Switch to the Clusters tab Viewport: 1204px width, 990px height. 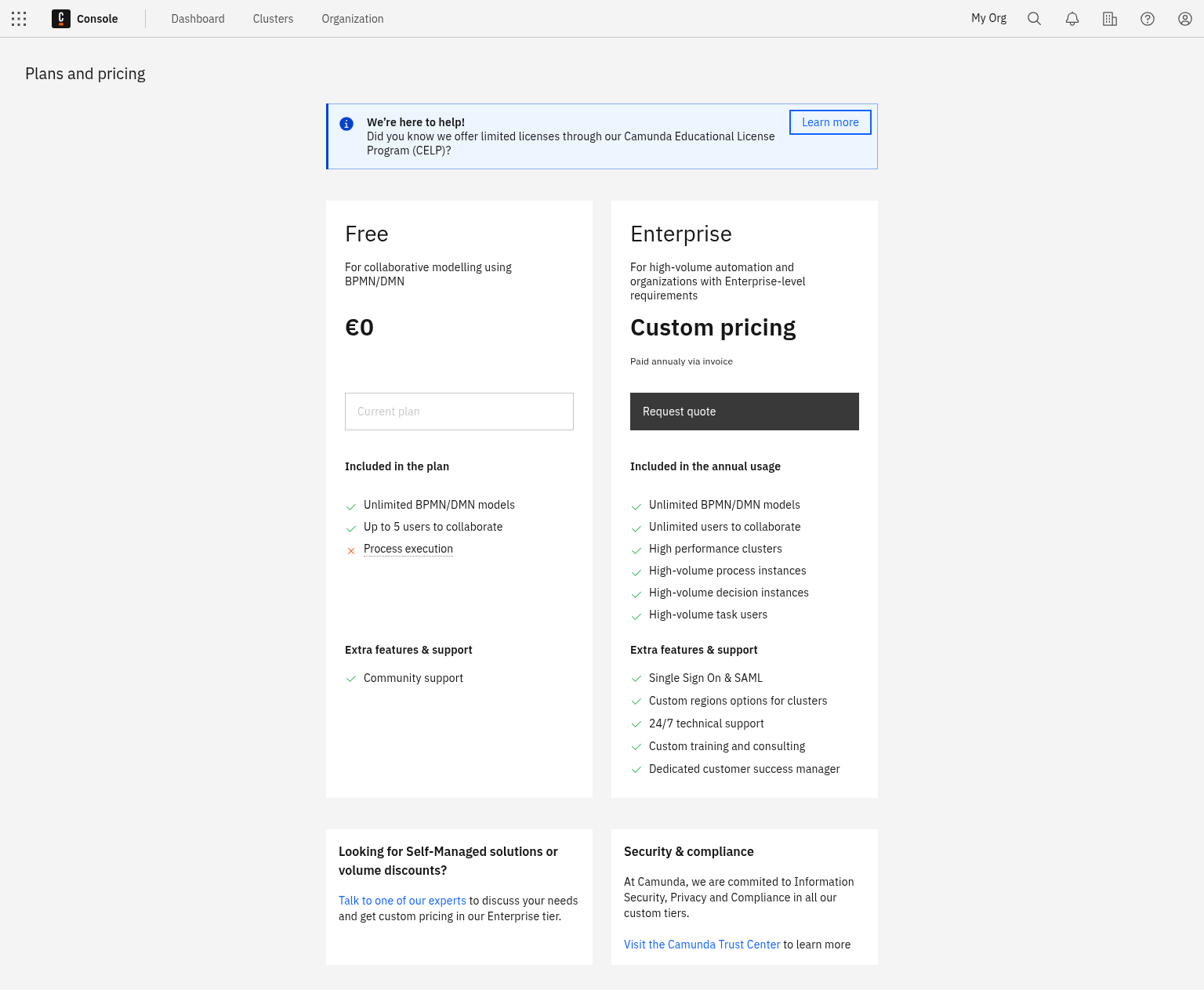coord(273,18)
